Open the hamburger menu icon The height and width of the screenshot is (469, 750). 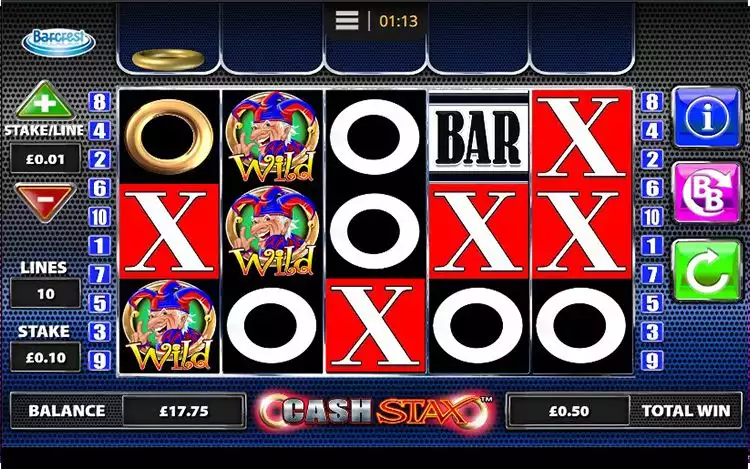tap(347, 21)
